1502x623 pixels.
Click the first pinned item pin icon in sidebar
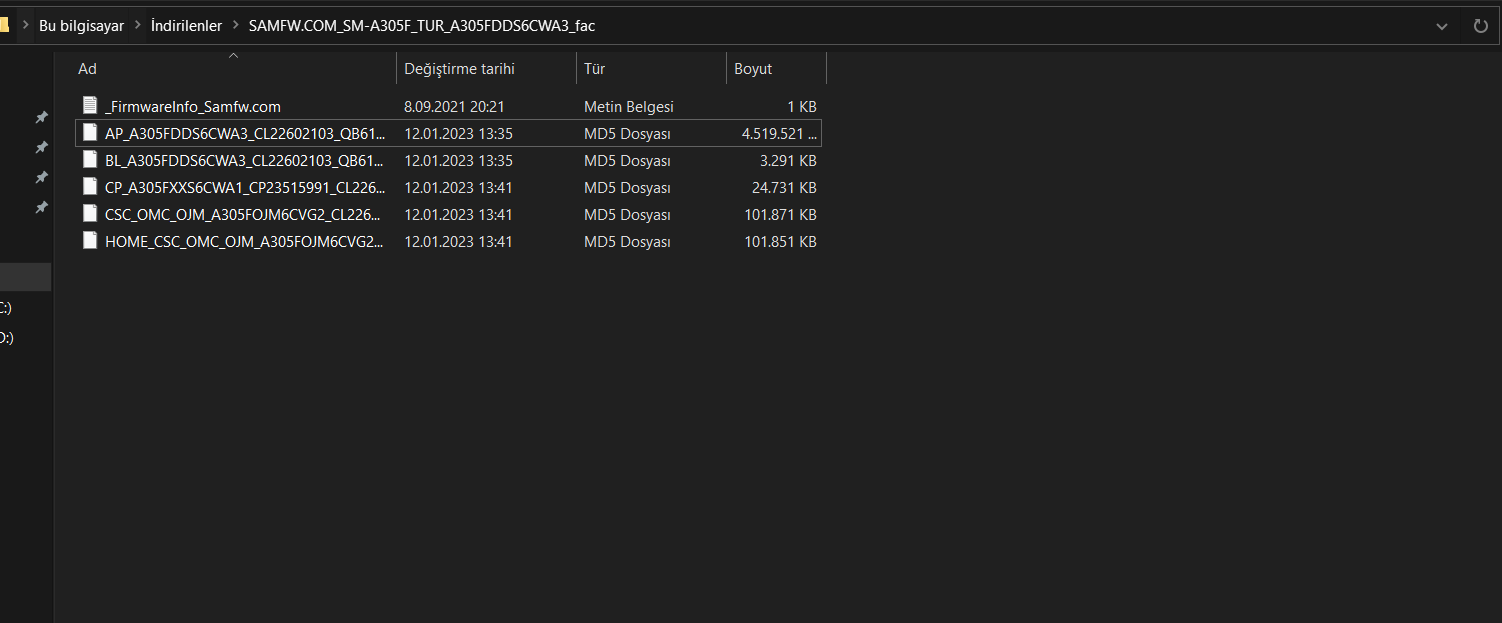tap(41, 117)
